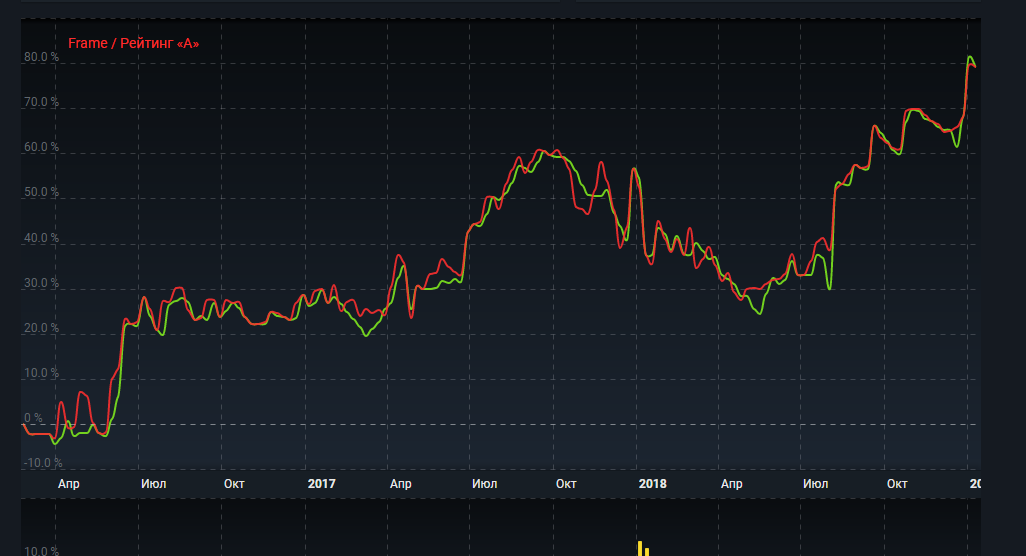Click the 60.0 % value on vertical axis
Screen dimensions: 1026x556
(42, 148)
